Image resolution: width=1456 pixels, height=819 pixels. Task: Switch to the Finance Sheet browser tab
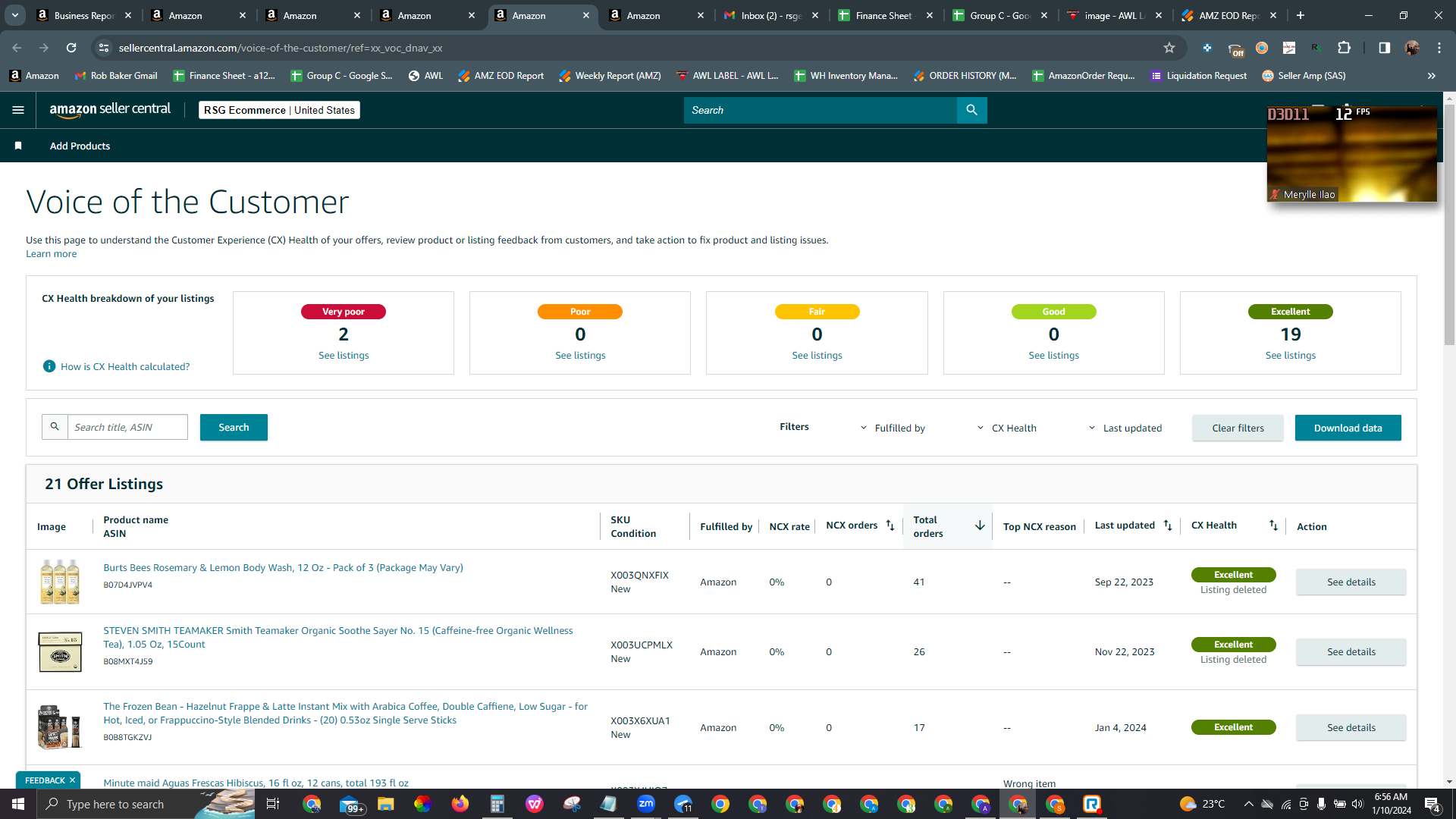(886, 15)
